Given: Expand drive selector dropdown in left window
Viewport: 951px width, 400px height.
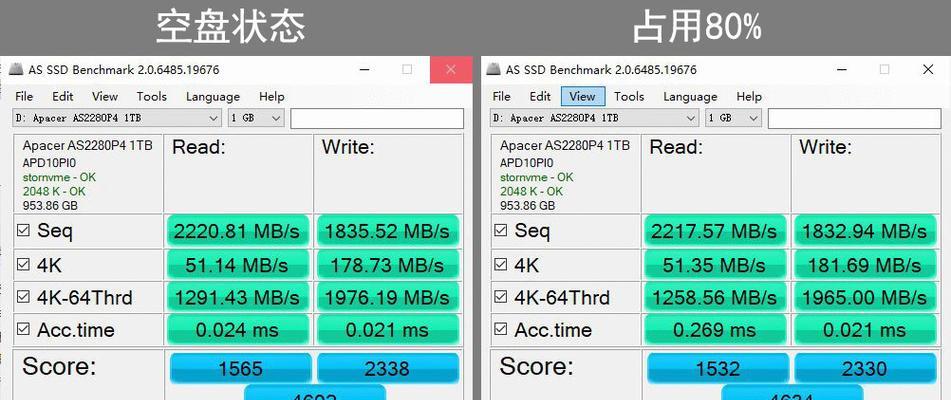Looking at the screenshot, I should click(213, 118).
